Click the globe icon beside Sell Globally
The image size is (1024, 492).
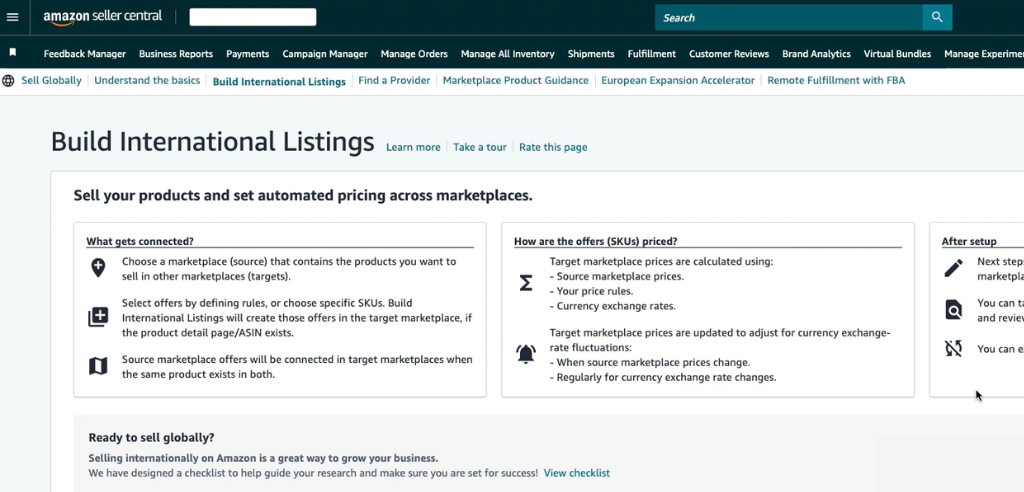pos(8,81)
